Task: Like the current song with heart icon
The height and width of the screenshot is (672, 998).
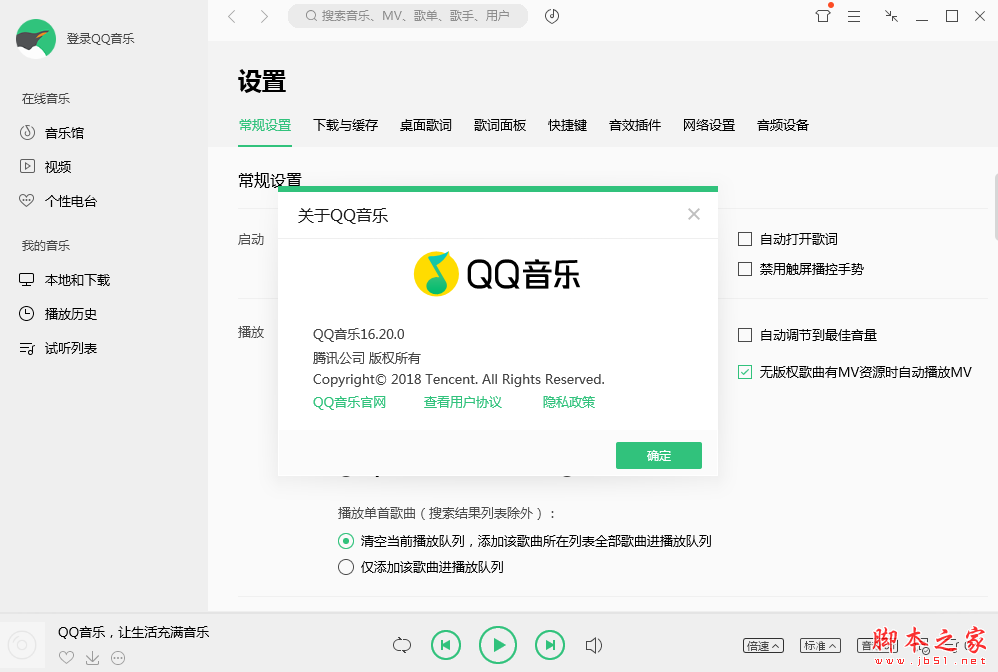Action: pyautogui.click(x=66, y=657)
